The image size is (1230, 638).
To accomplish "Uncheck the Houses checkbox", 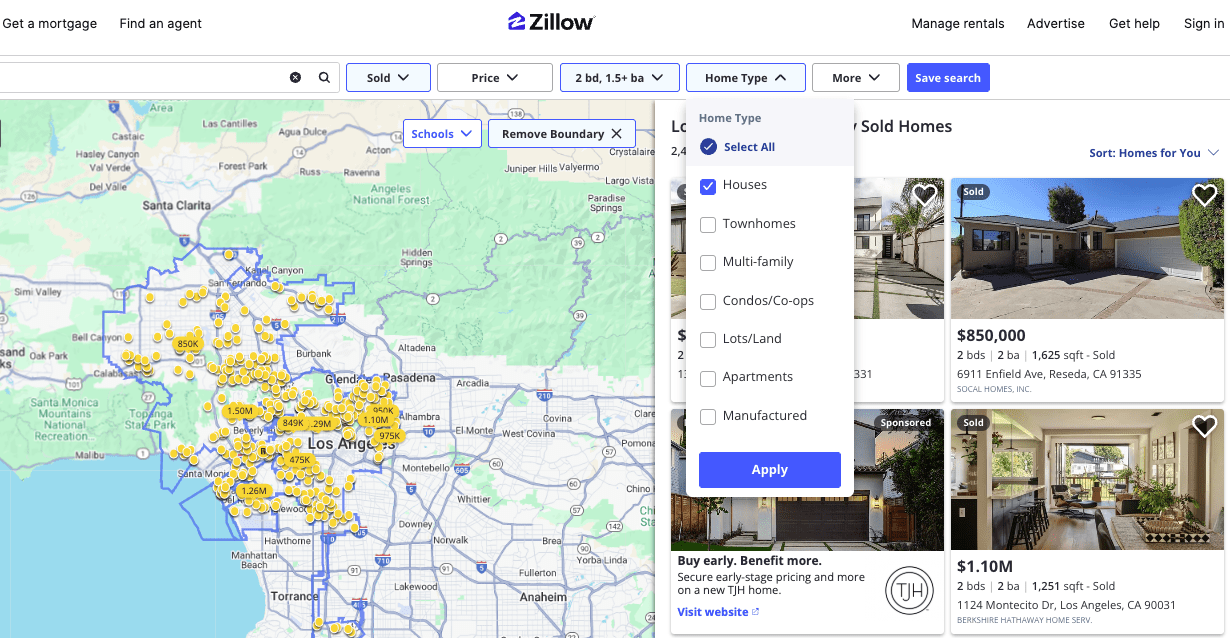I will click(x=708, y=186).
